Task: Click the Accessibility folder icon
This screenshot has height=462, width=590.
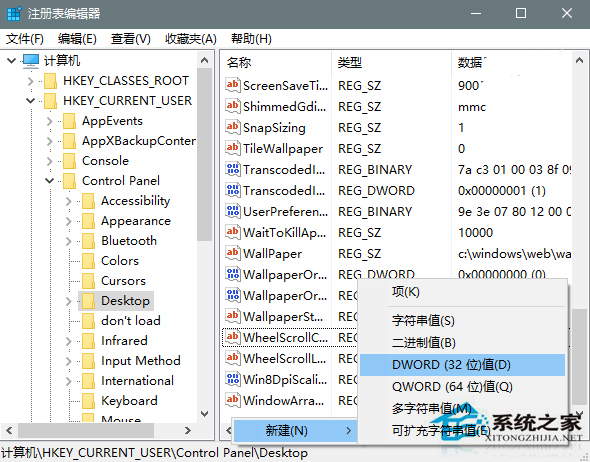Action: click(x=88, y=201)
